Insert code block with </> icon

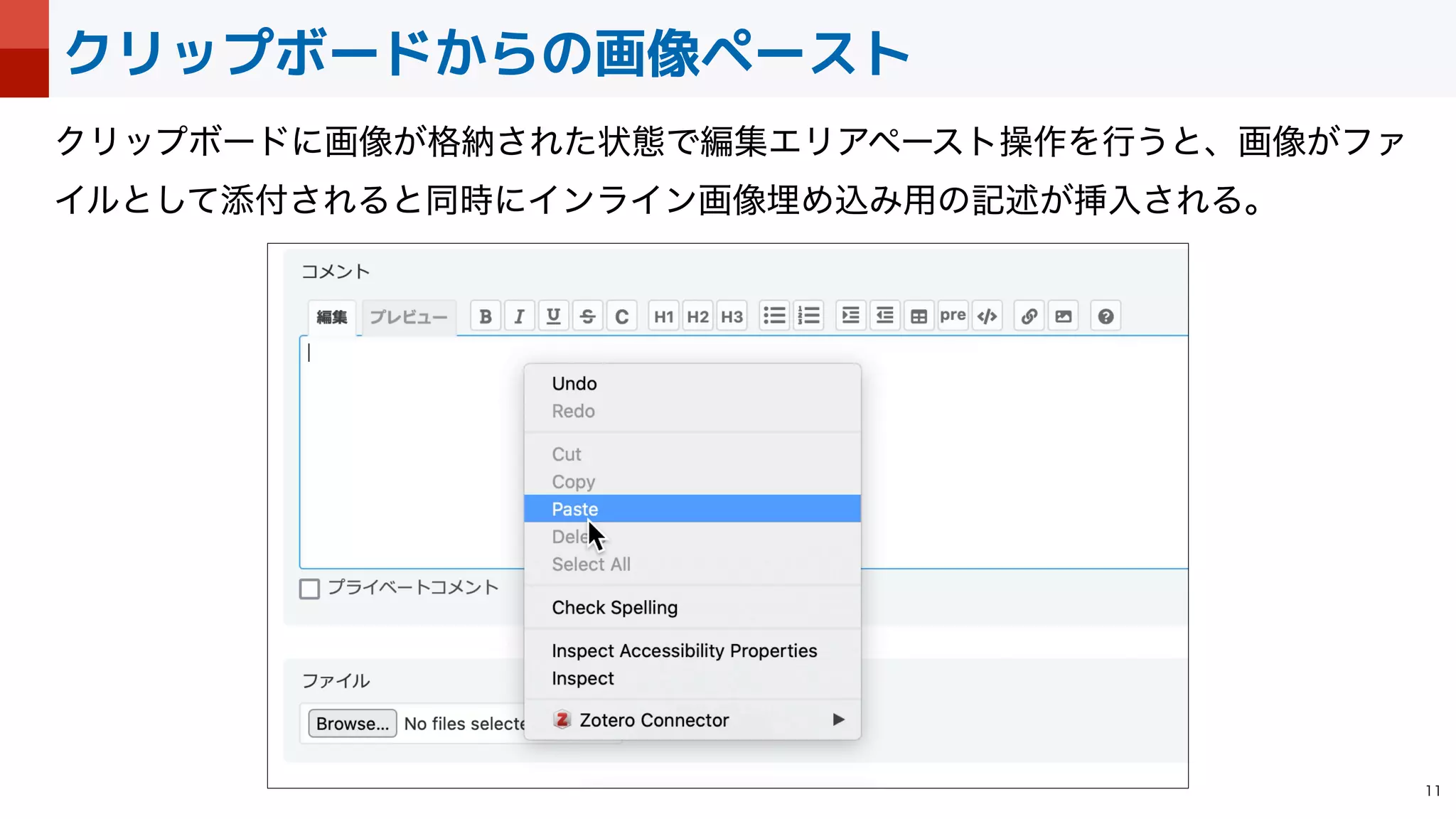987,316
